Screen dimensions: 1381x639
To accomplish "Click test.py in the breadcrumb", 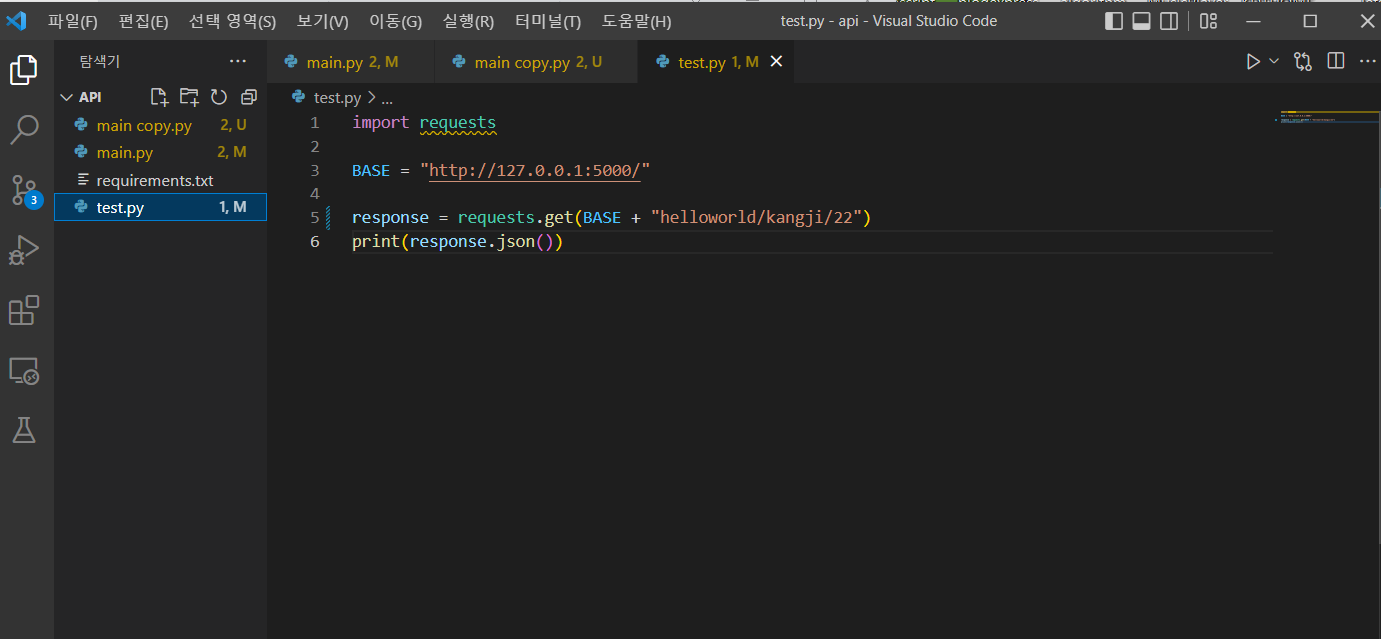I will 337,97.
